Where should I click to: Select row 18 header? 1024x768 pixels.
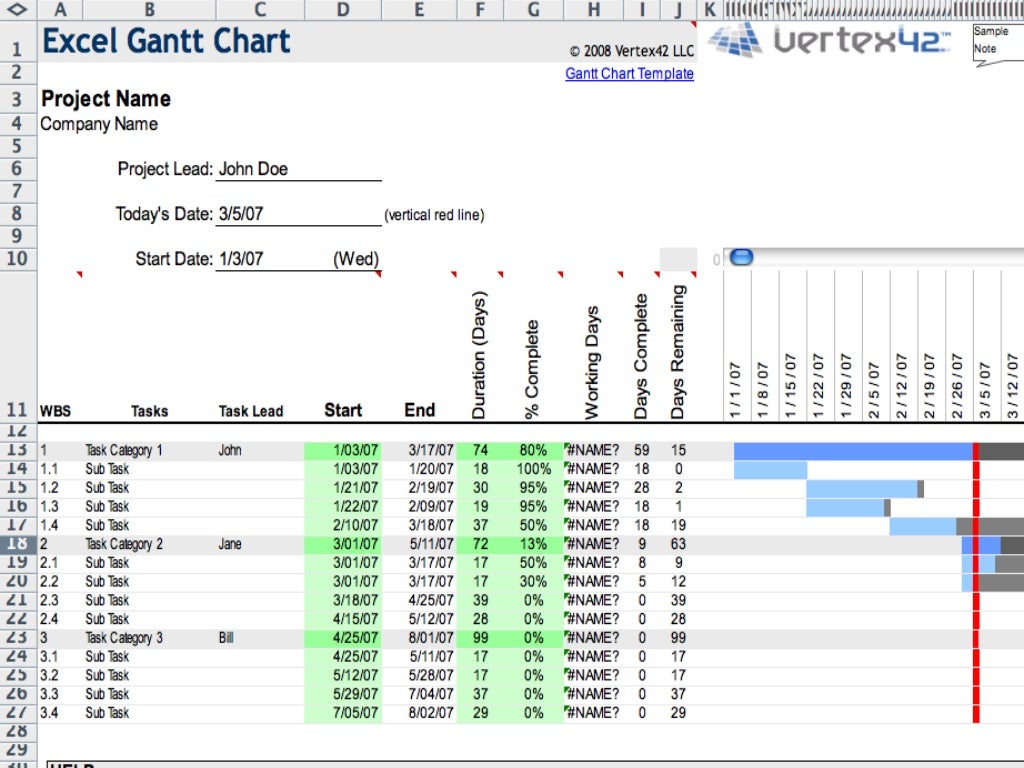point(18,544)
